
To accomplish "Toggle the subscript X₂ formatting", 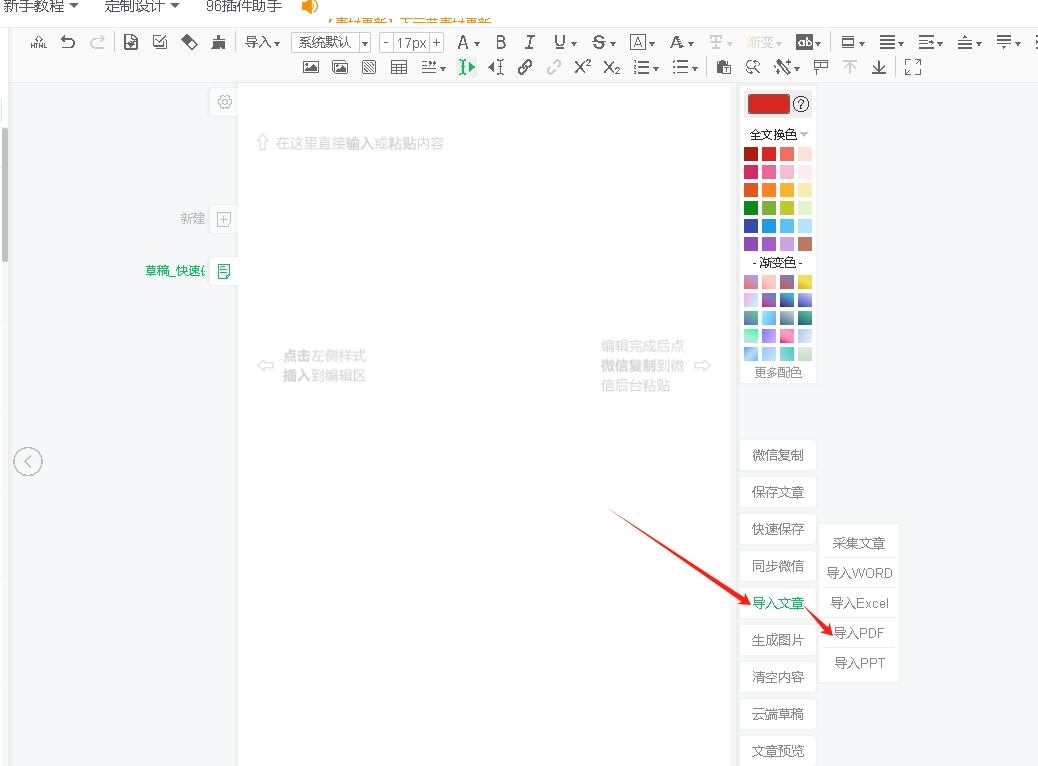I will [x=612, y=67].
